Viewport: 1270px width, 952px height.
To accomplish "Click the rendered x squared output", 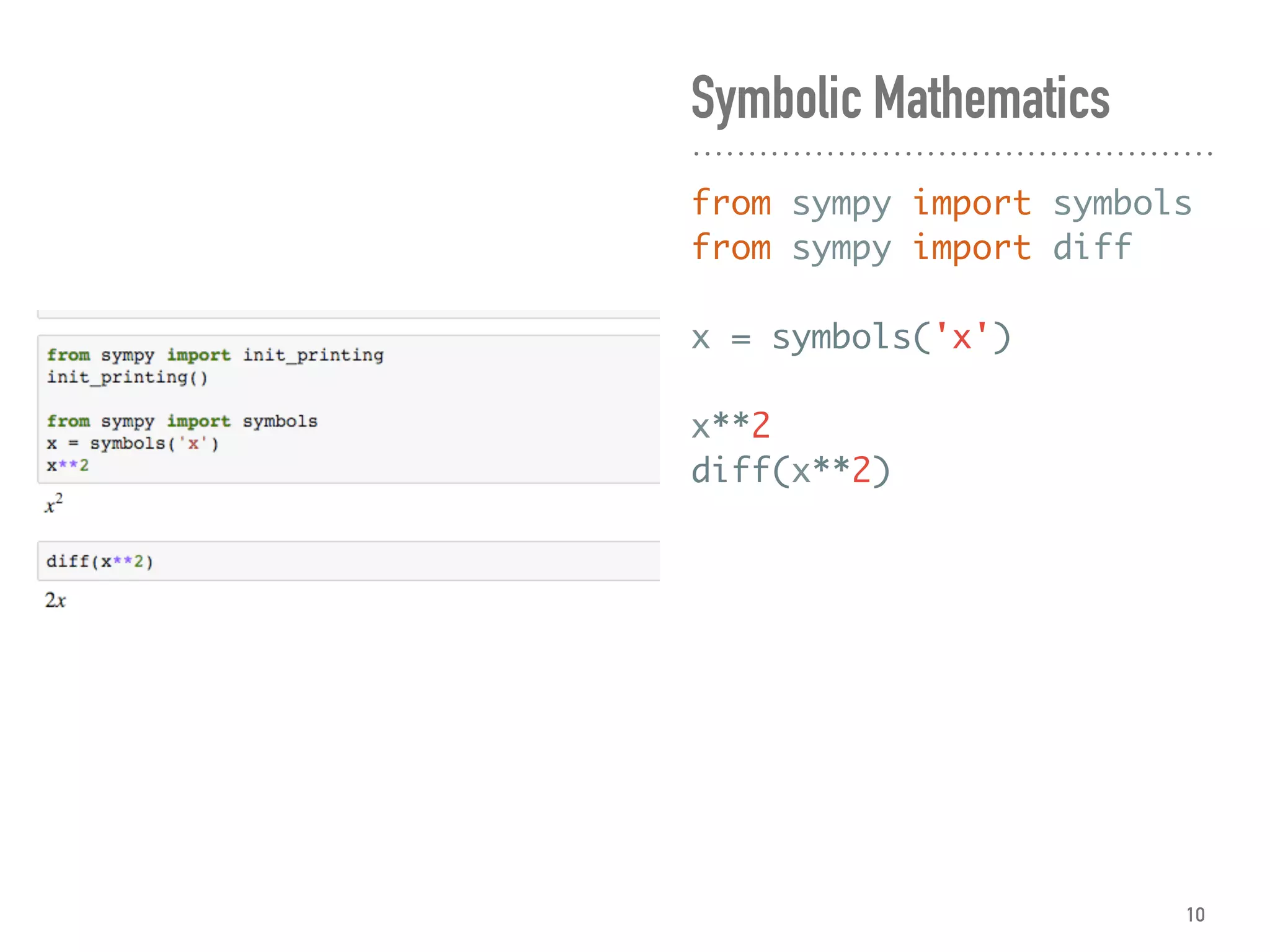I will [x=54, y=503].
